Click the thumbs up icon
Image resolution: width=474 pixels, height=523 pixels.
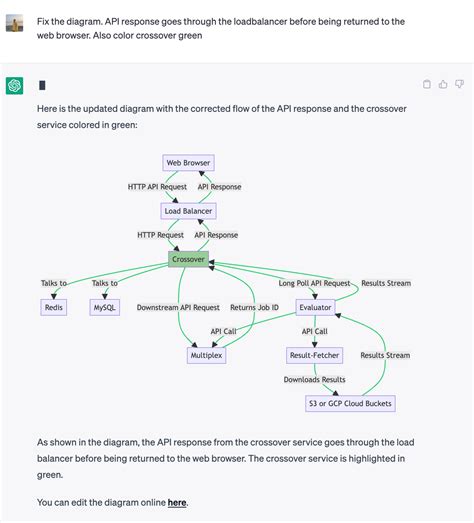click(x=443, y=84)
